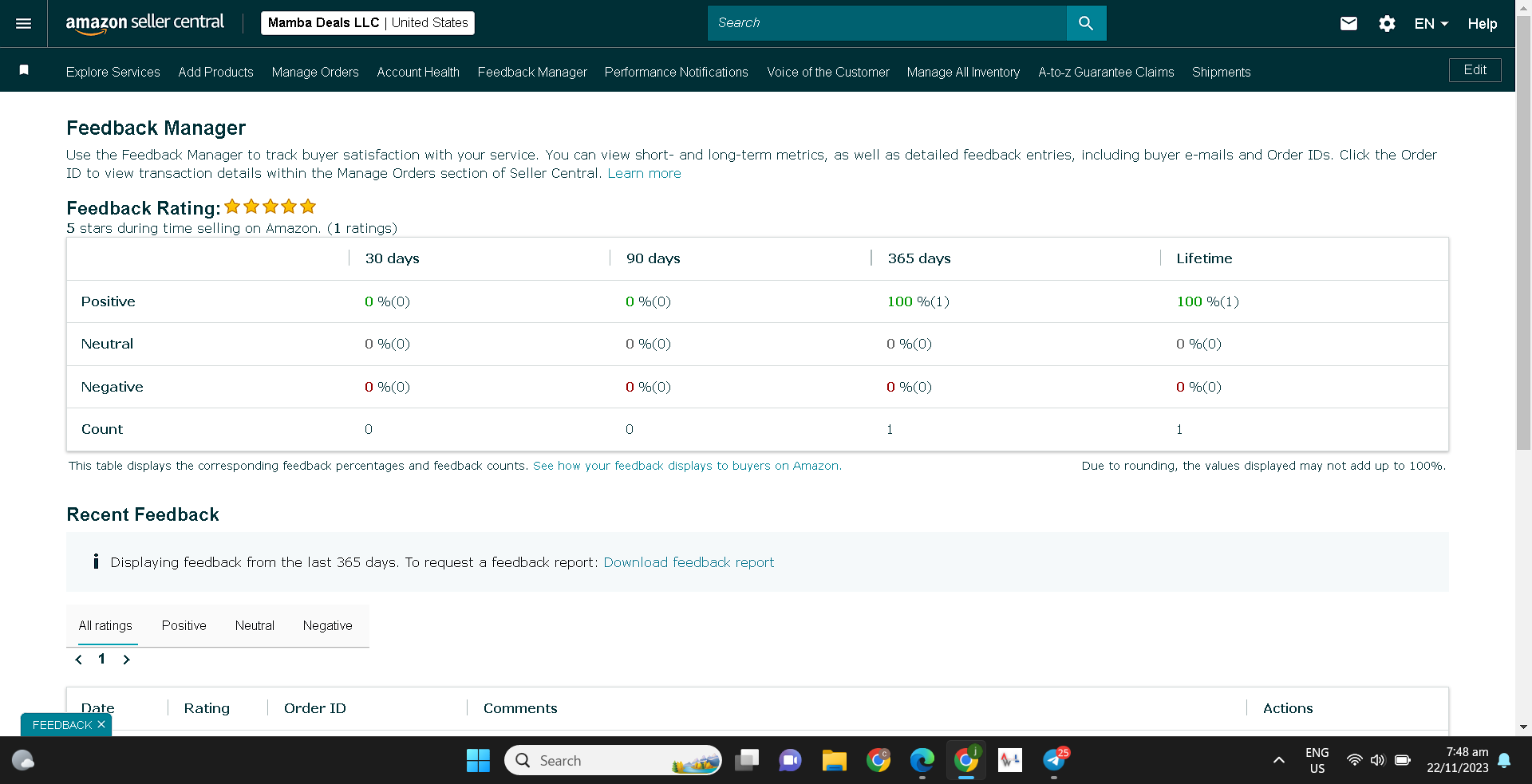Open the volume speaker tray icon

(1377, 760)
